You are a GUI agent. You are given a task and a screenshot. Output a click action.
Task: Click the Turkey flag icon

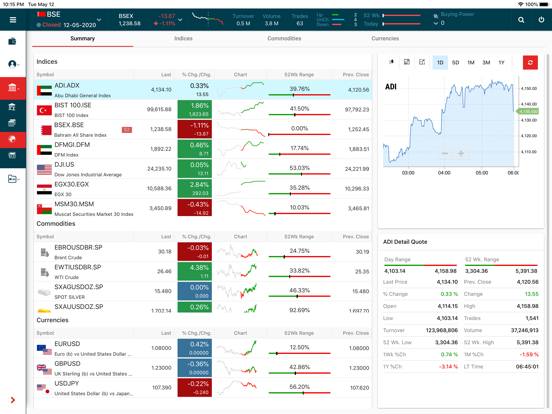coord(44,111)
